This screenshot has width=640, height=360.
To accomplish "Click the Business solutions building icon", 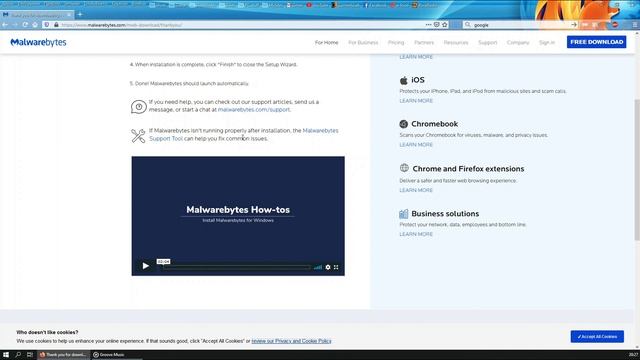I will tap(404, 213).
